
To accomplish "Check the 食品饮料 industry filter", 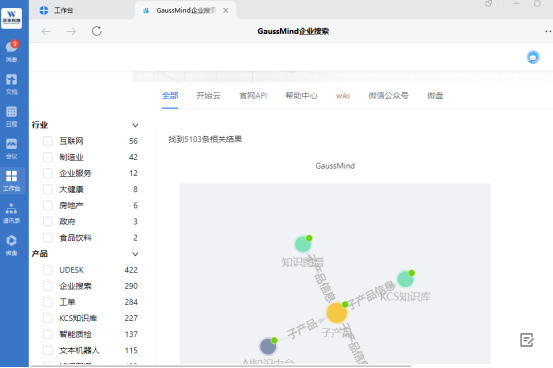I will pos(48,238).
